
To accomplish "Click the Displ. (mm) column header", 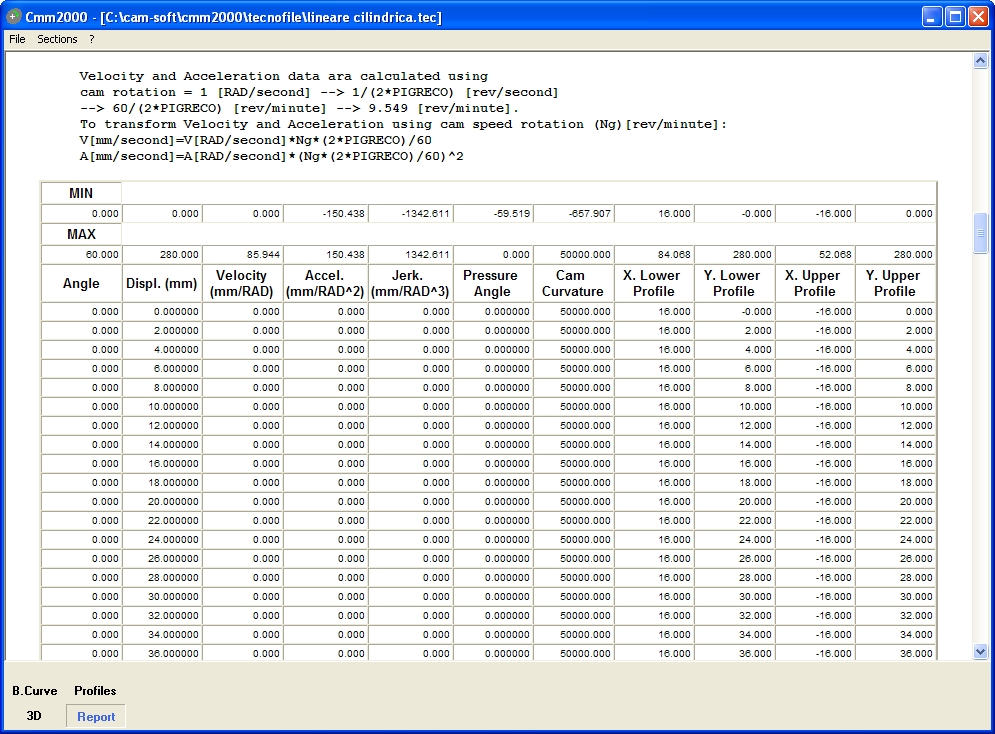I will 162,283.
